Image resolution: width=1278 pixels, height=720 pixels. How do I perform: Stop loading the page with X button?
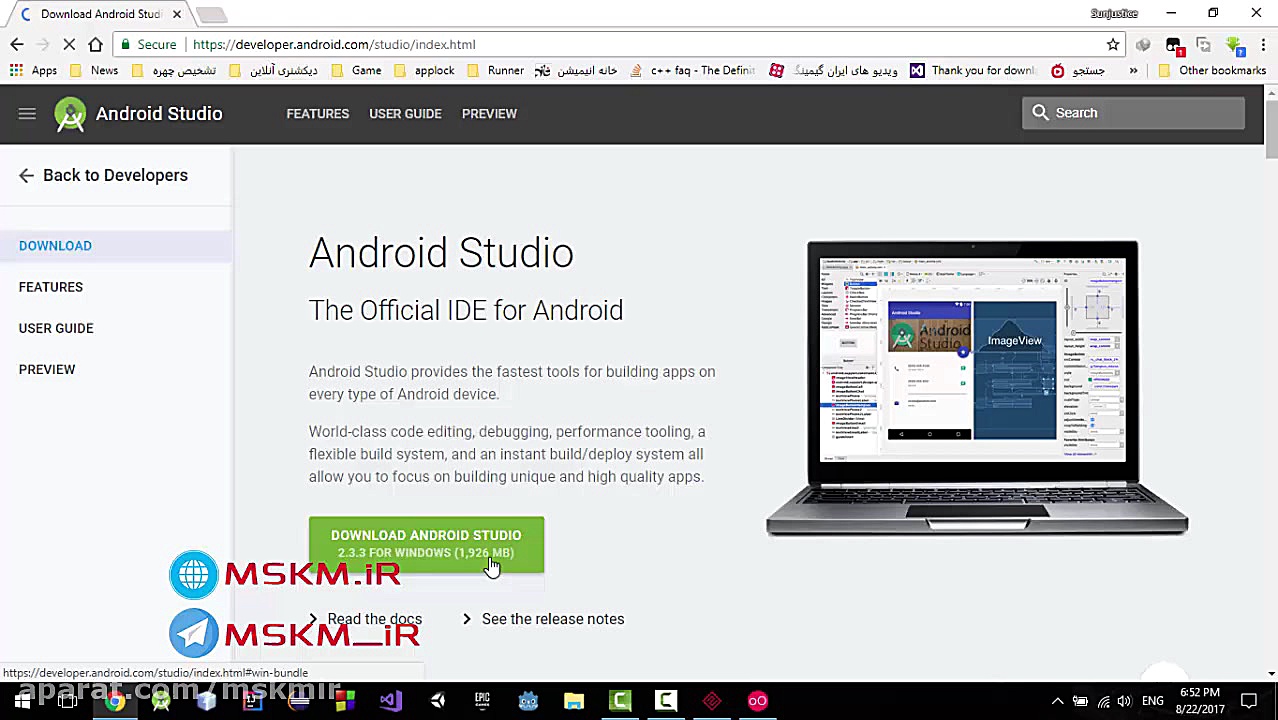69,44
